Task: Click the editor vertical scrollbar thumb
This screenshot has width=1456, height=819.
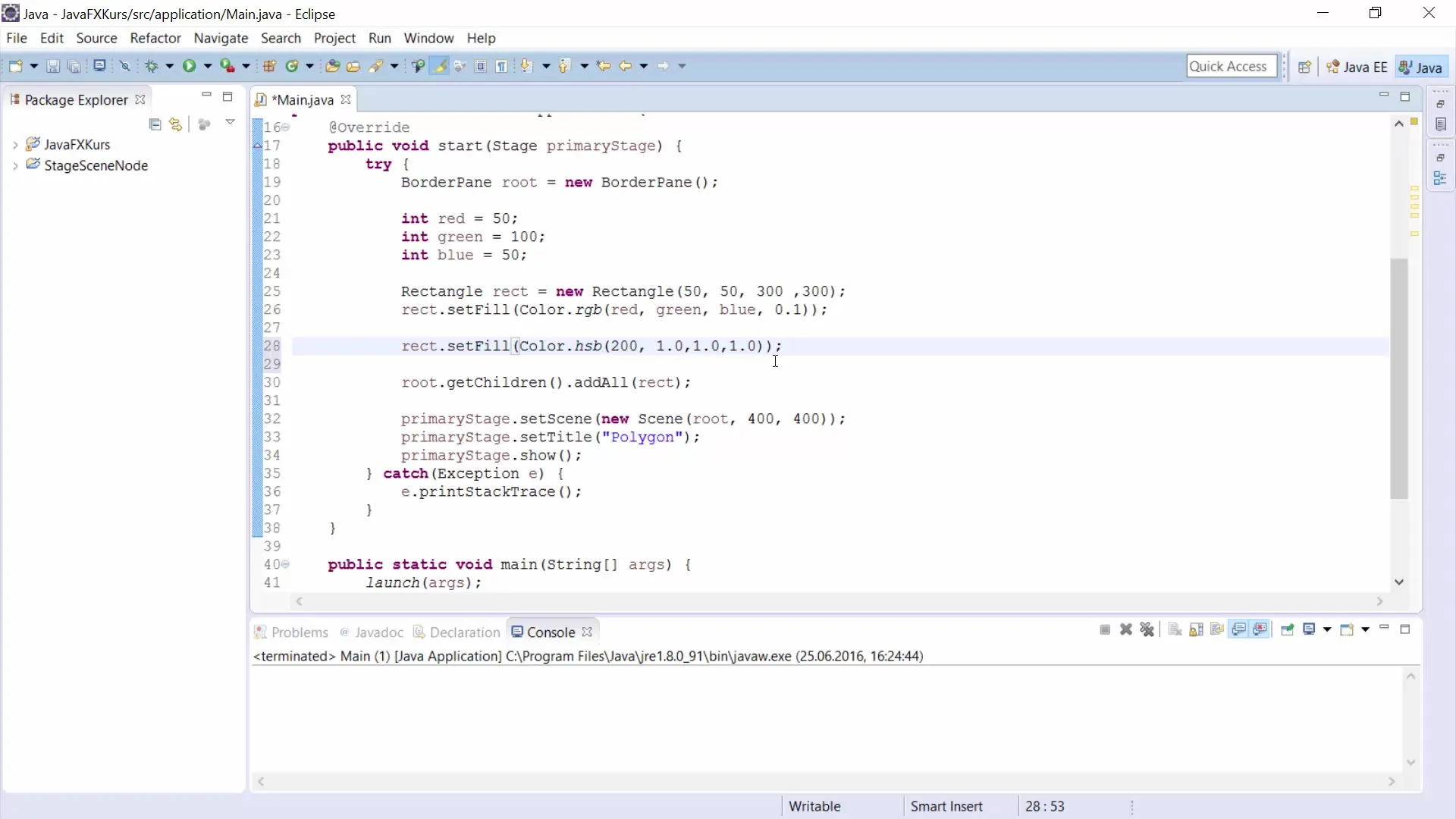Action: click(x=1399, y=378)
